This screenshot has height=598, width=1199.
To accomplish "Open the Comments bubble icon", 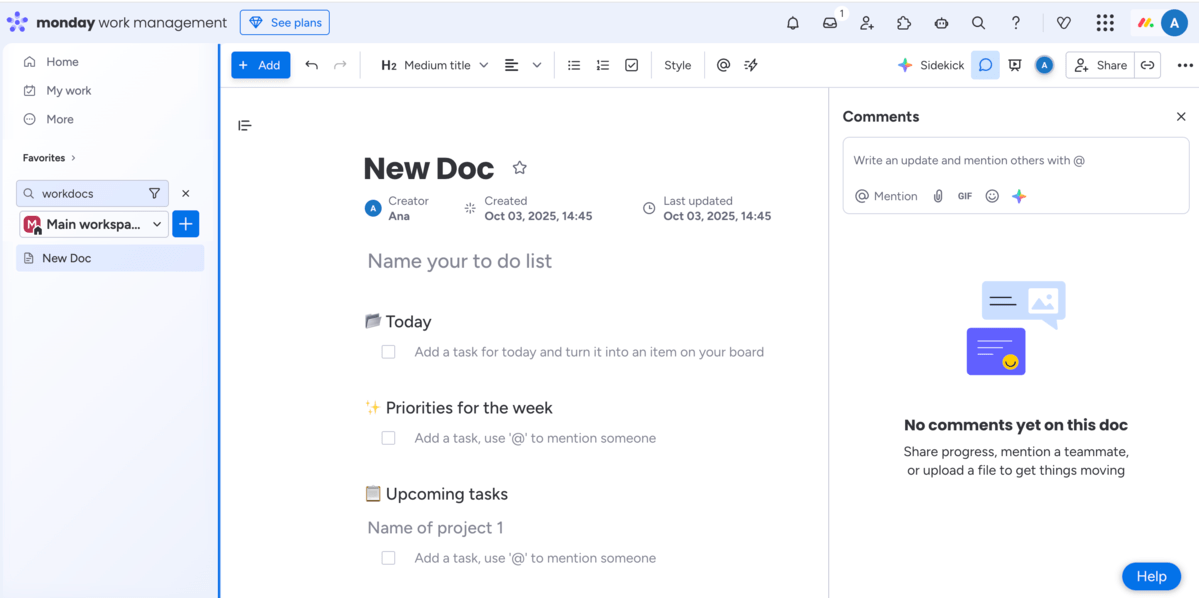I will (x=986, y=64).
